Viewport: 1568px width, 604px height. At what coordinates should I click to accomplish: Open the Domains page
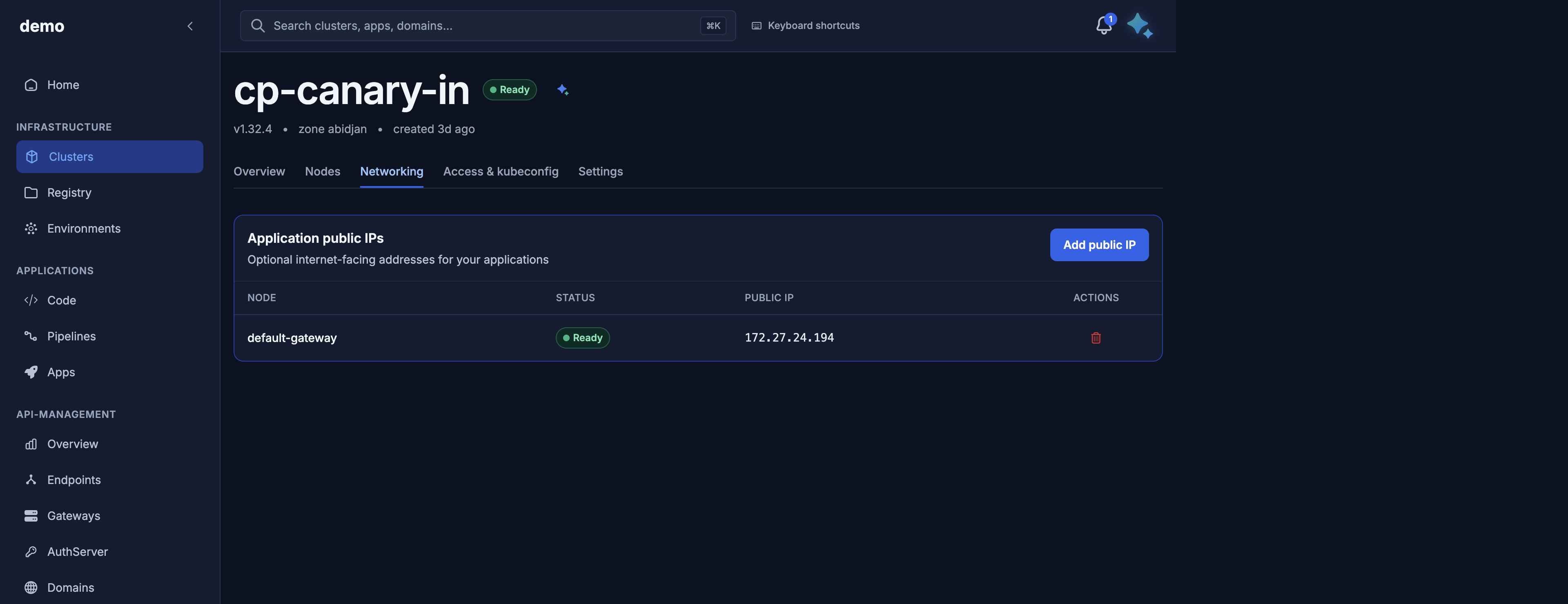tap(109, 588)
